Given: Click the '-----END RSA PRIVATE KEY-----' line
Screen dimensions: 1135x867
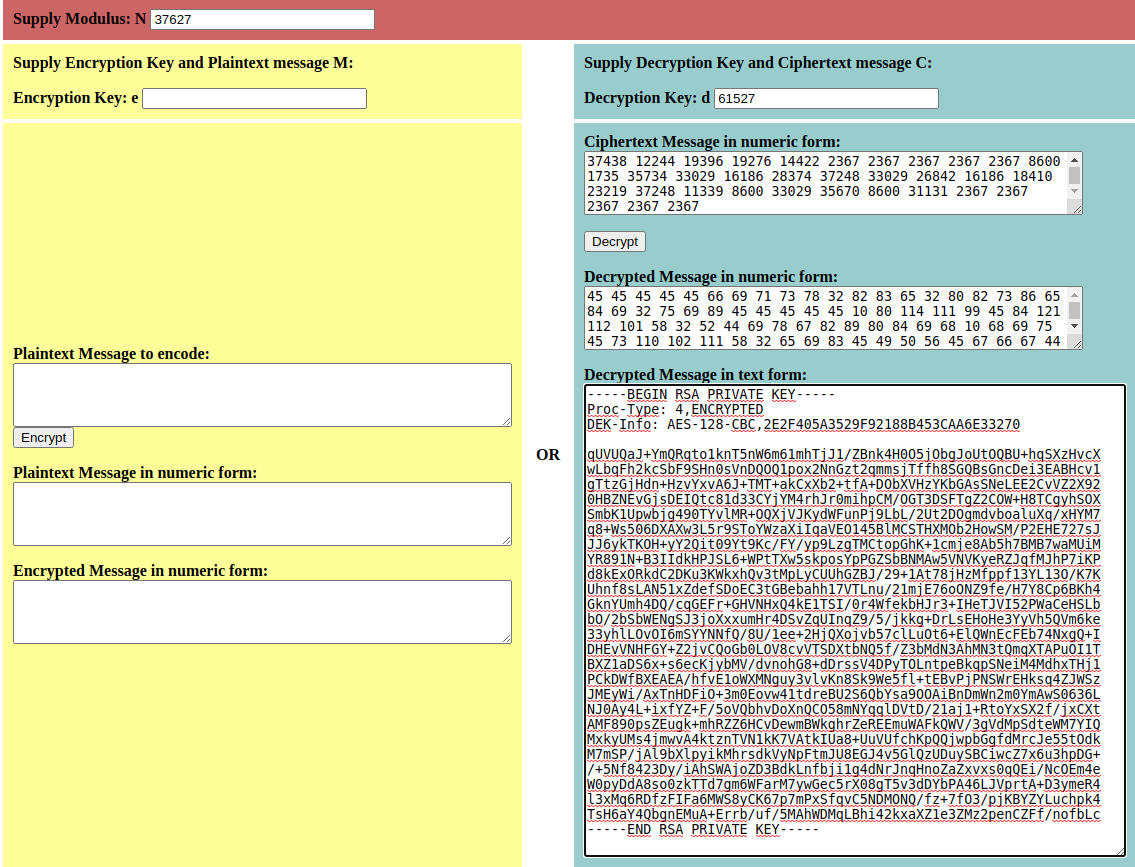Looking at the screenshot, I should [x=703, y=829].
